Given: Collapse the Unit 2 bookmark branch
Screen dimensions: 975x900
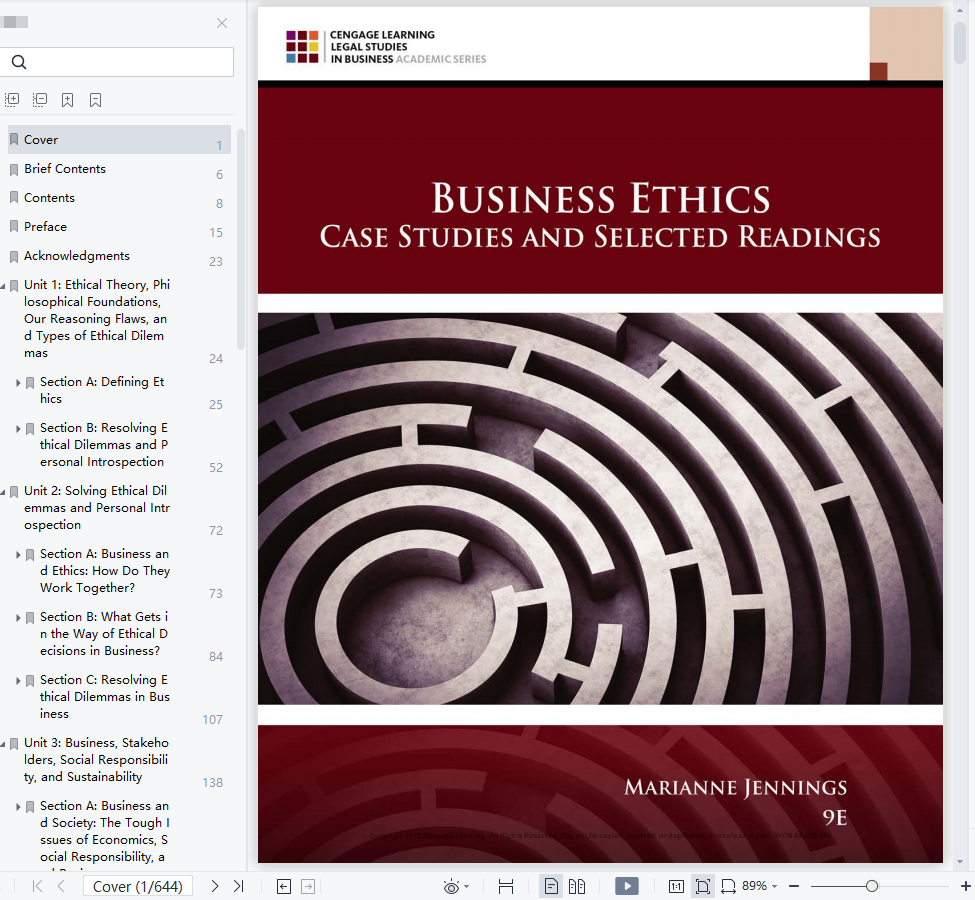Looking at the screenshot, I should (3, 492).
